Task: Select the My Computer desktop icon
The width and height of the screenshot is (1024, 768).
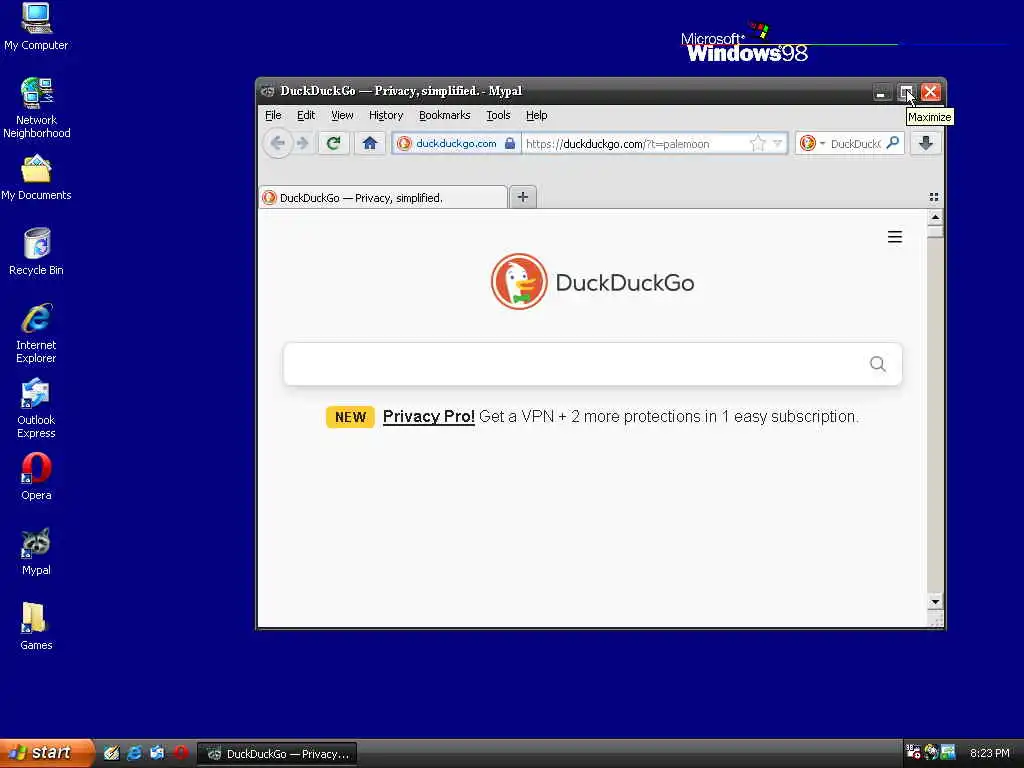Action: point(36,26)
